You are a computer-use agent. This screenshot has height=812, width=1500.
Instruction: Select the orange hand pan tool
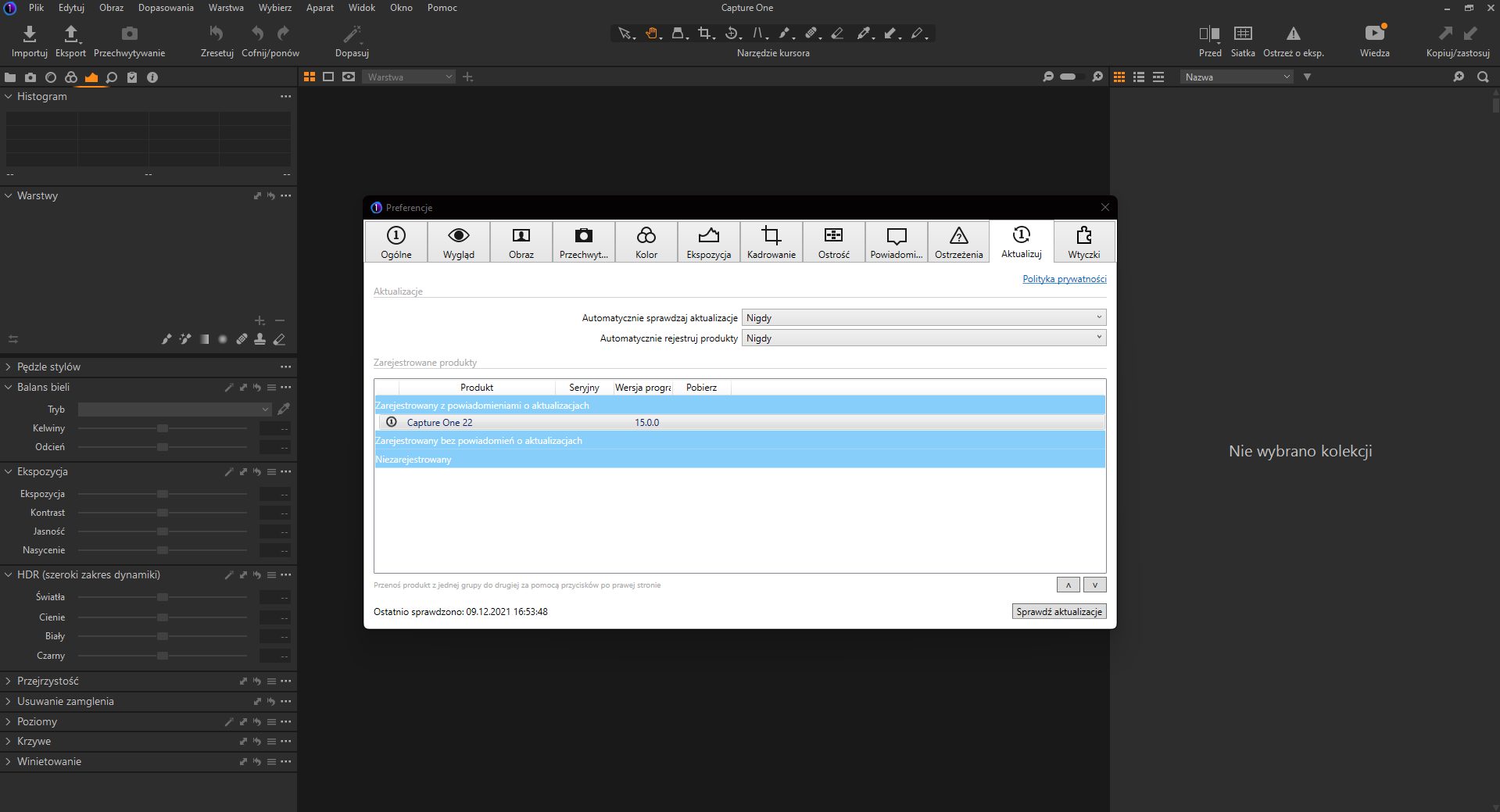pyautogui.click(x=652, y=34)
